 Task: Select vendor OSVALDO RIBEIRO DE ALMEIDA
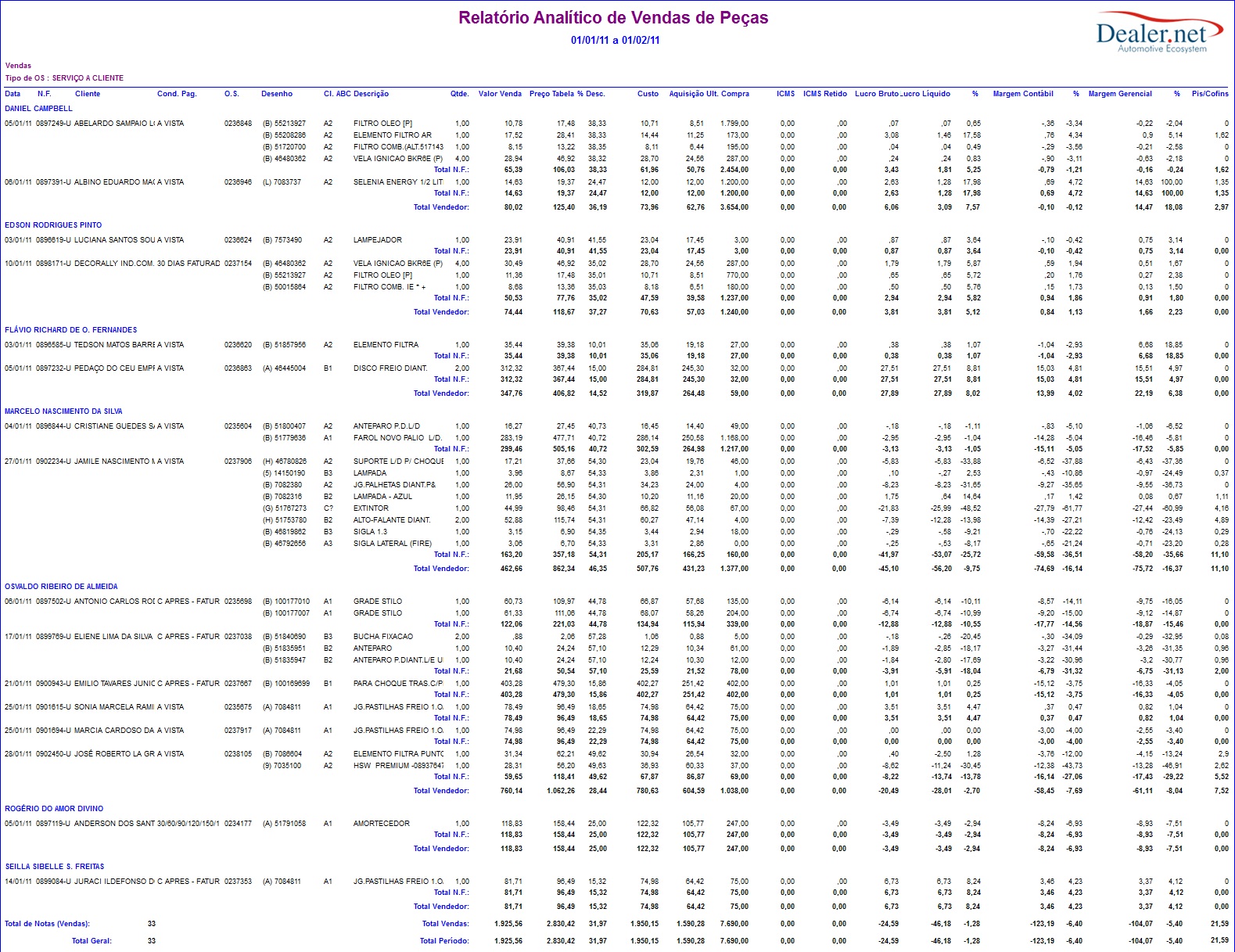point(61,587)
